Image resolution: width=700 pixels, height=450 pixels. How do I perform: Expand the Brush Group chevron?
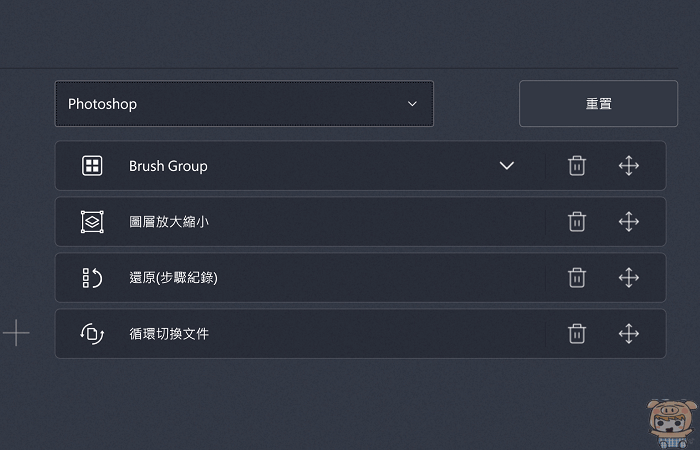[x=507, y=166]
